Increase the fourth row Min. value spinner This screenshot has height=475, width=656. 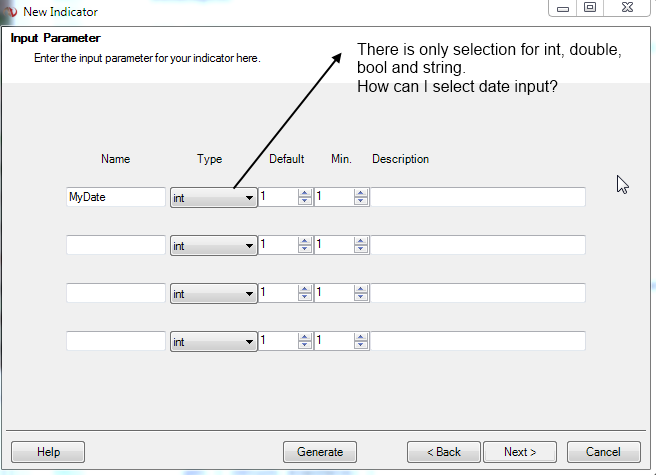coord(361,337)
